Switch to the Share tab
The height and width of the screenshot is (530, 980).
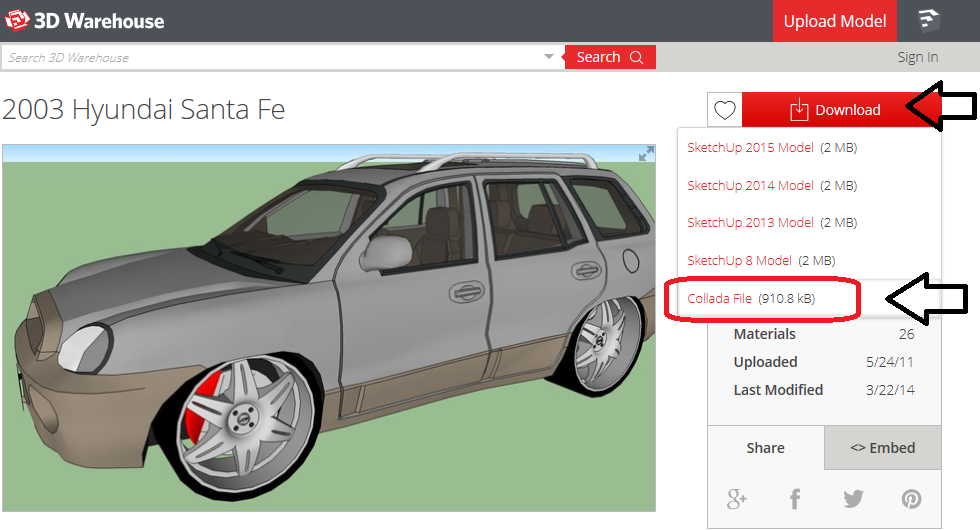(765, 448)
